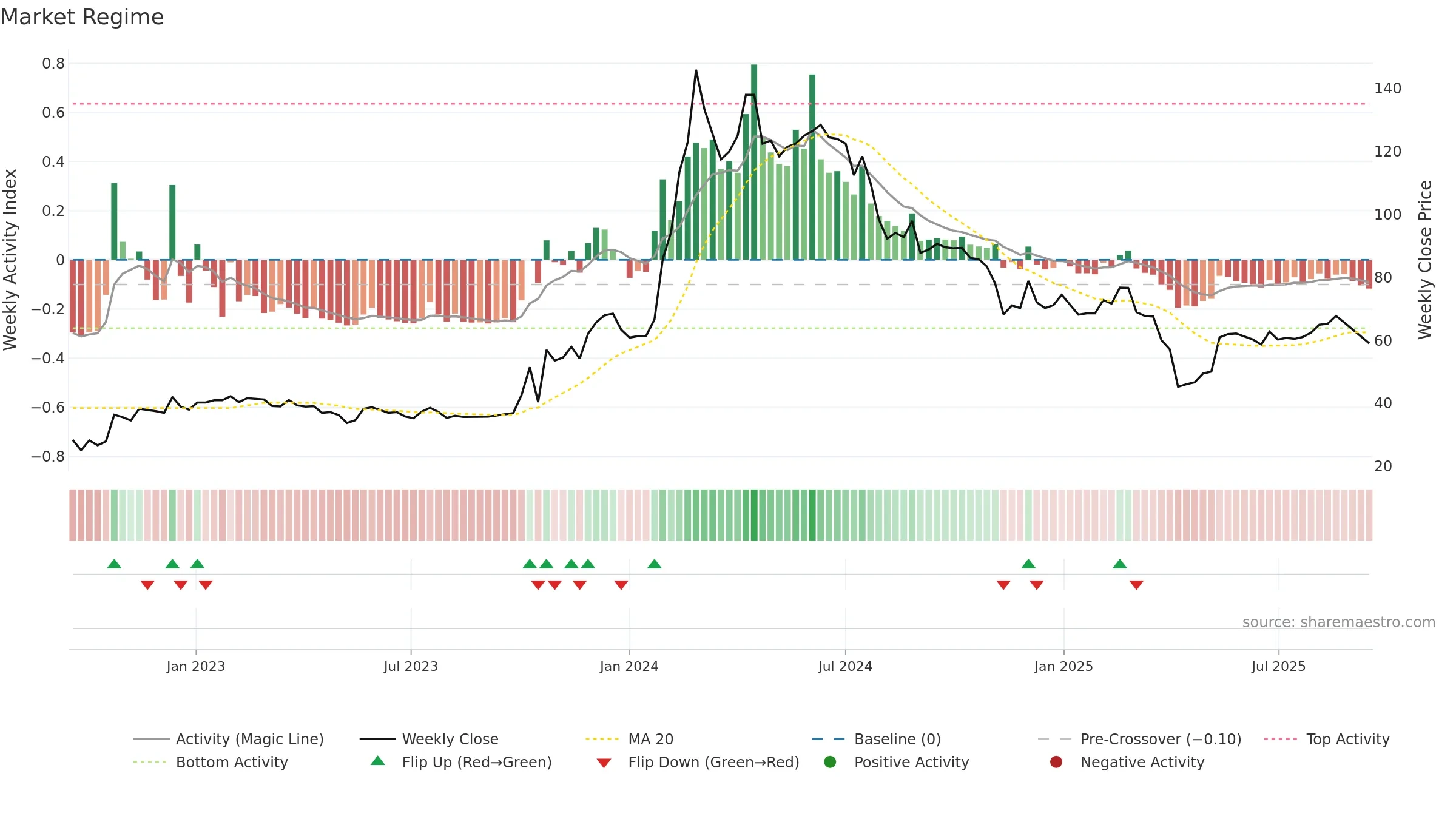
Task: Click the Baseline (0) legend item
Action: coord(876,739)
